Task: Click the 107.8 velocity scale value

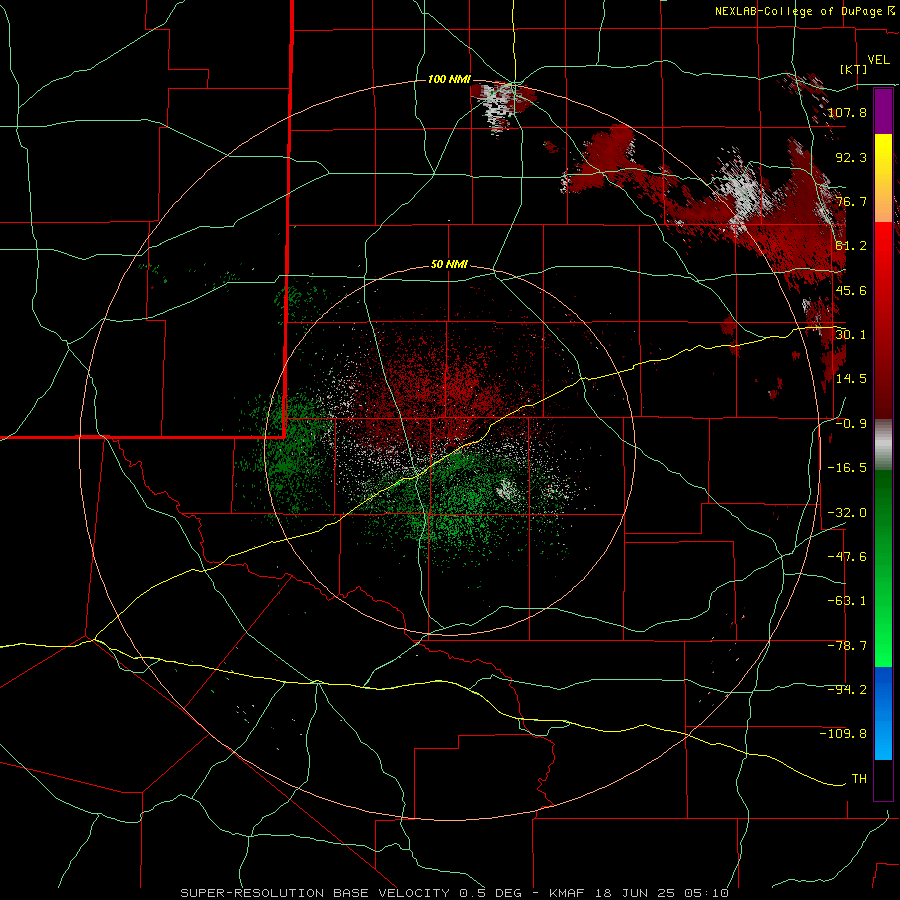Action: point(847,112)
